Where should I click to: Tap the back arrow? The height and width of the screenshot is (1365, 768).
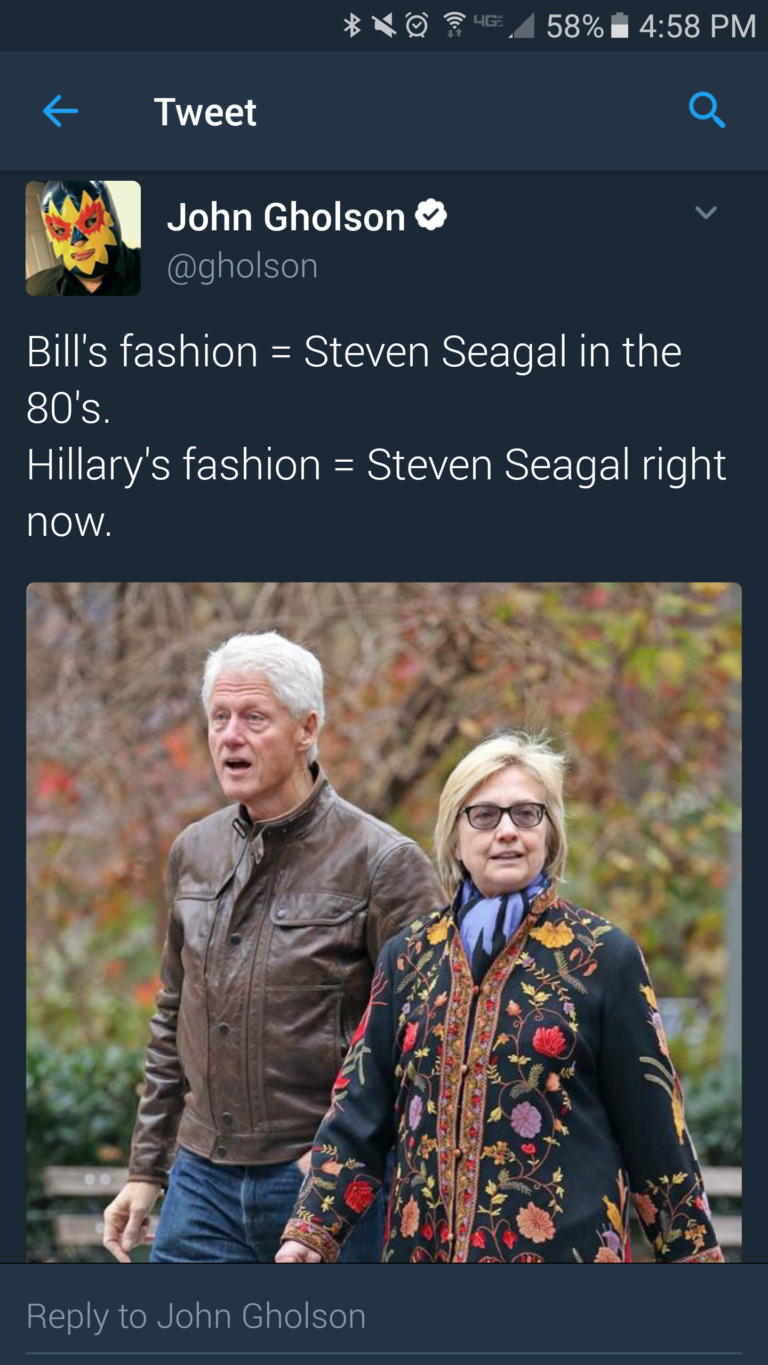60,111
